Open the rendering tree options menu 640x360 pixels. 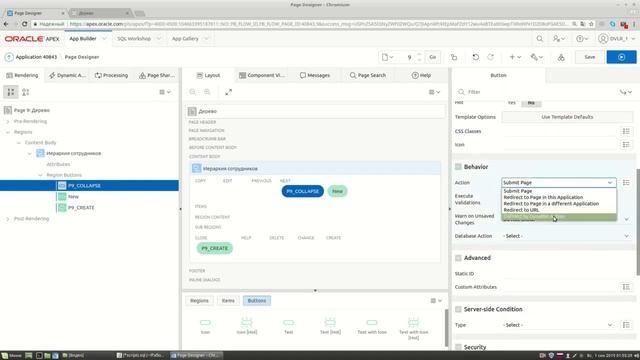[165, 92]
